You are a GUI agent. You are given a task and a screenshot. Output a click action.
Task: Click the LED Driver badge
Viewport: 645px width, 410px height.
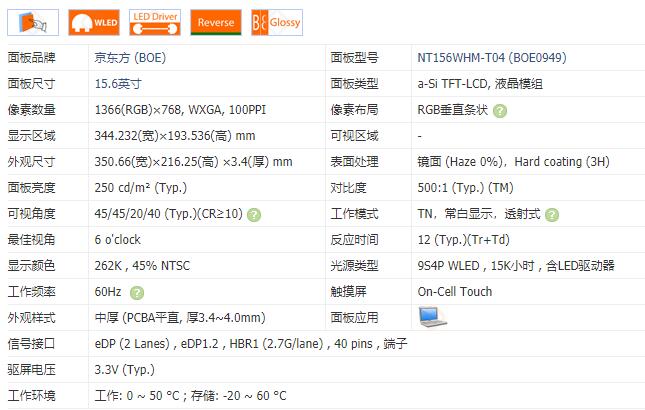click(x=155, y=23)
